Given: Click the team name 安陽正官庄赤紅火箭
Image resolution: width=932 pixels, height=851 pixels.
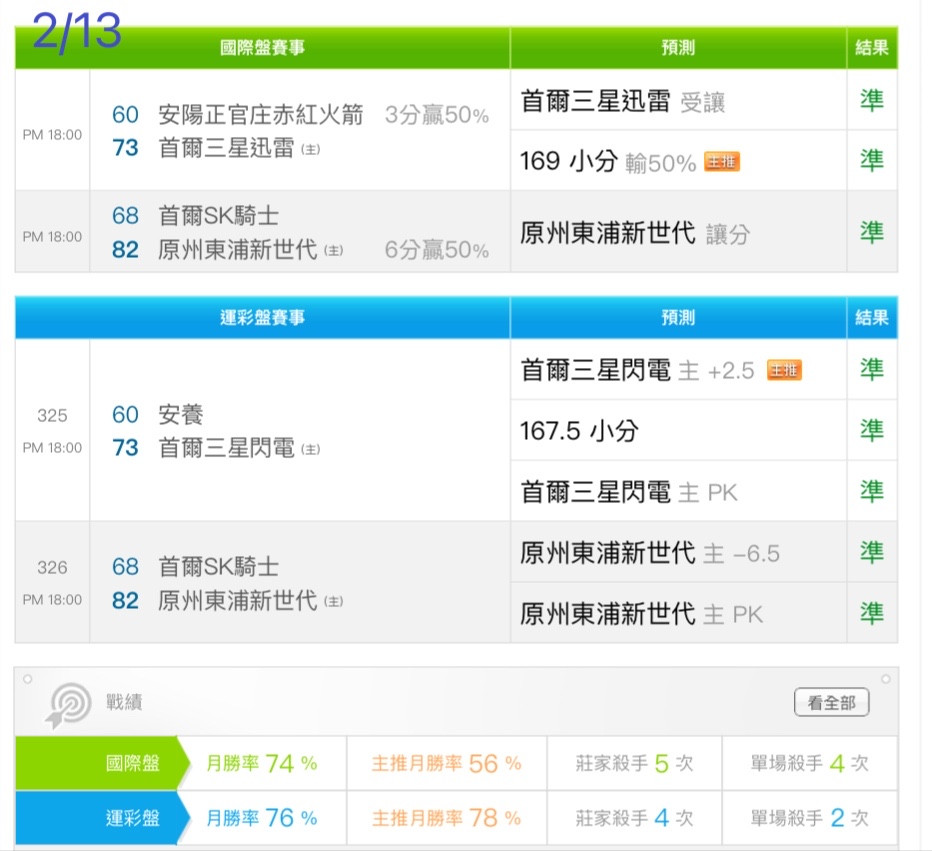Looking at the screenshot, I should (261, 114).
